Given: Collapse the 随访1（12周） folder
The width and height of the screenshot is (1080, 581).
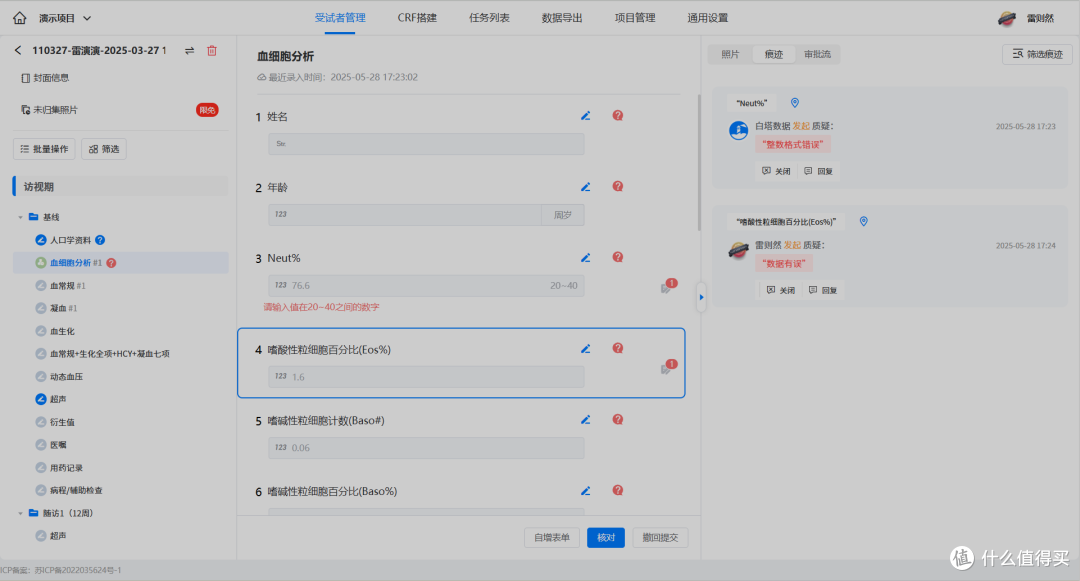Looking at the screenshot, I should point(20,513).
